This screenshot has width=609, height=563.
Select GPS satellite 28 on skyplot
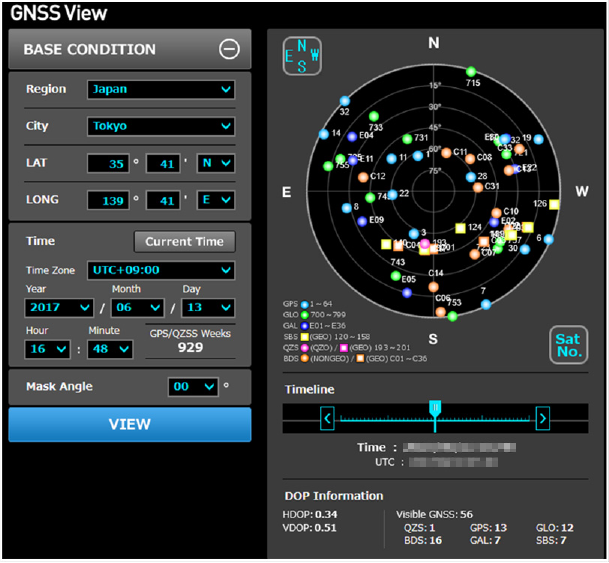click(471, 177)
